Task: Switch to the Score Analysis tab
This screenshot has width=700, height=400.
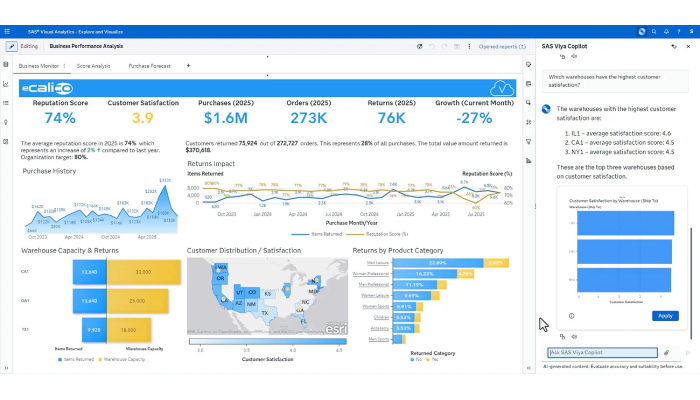Action: click(93, 66)
